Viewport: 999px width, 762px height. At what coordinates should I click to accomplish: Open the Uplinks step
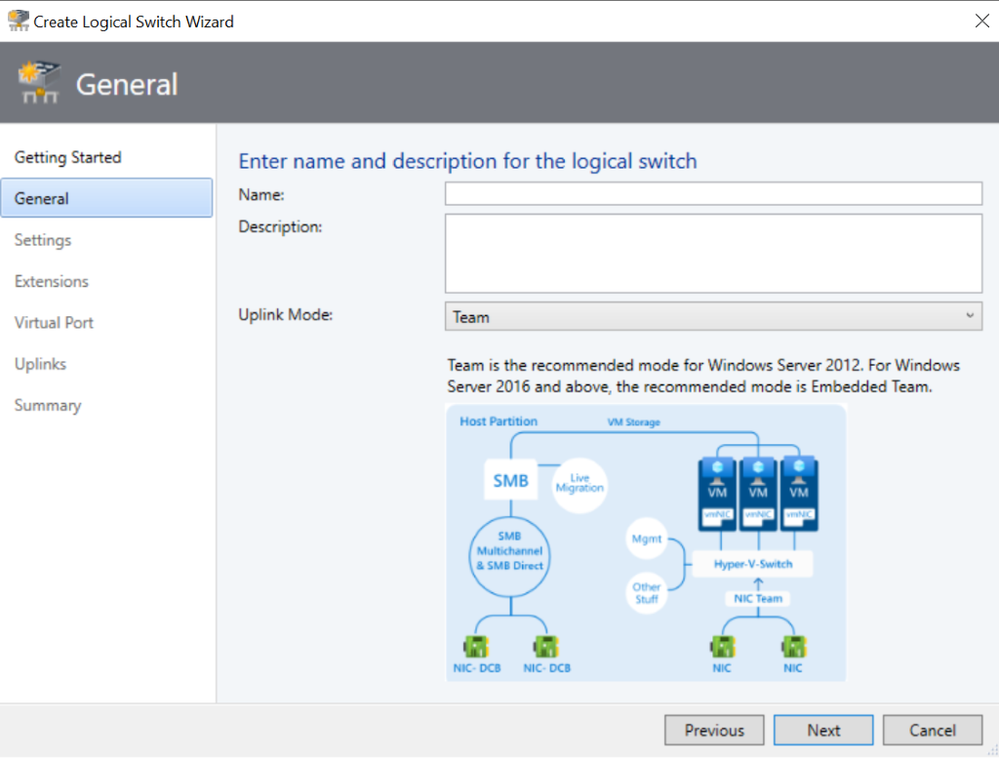point(40,364)
